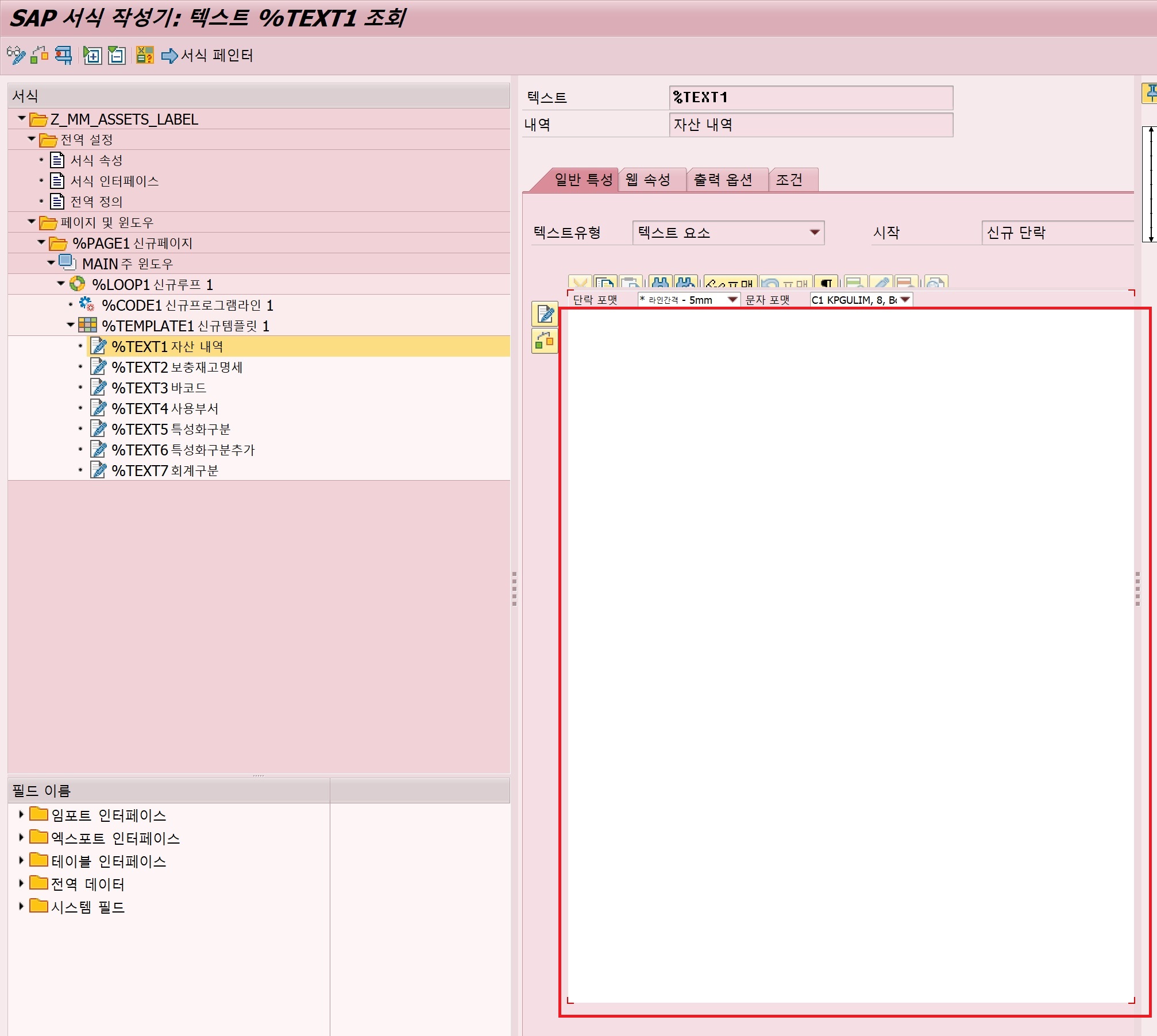Select %TEXT4 사용부서 in the tree
This screenshot has height=1036, width=1157.
[x=165, y=409]
